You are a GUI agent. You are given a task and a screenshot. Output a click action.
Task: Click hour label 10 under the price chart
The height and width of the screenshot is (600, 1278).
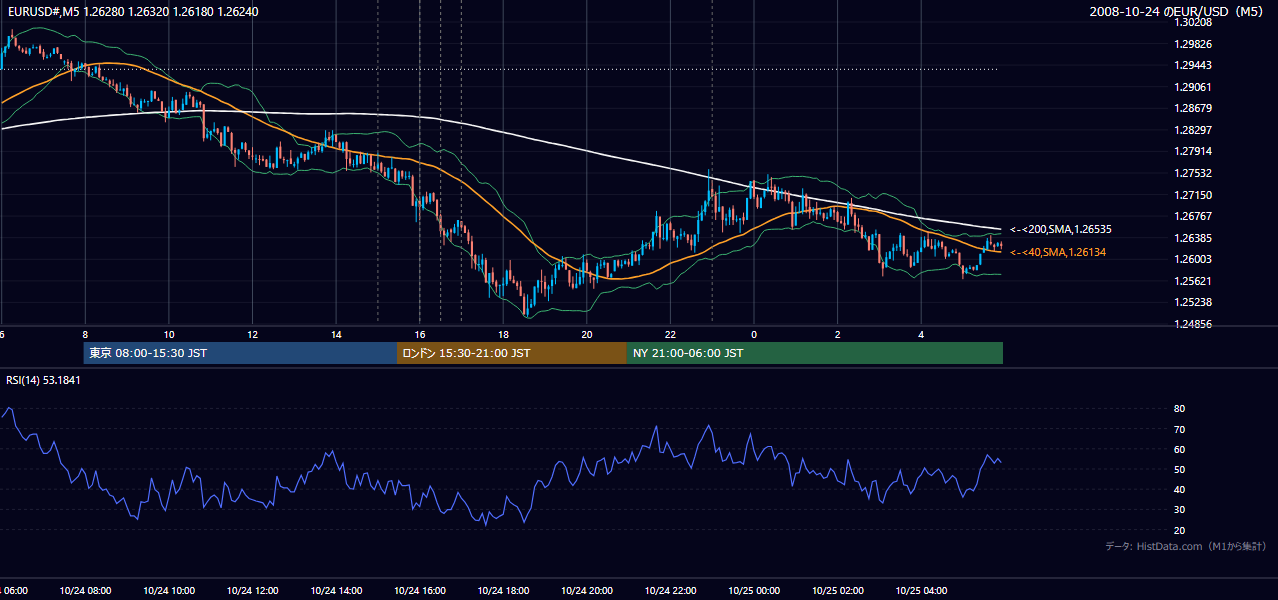click(x=169, y=335)
